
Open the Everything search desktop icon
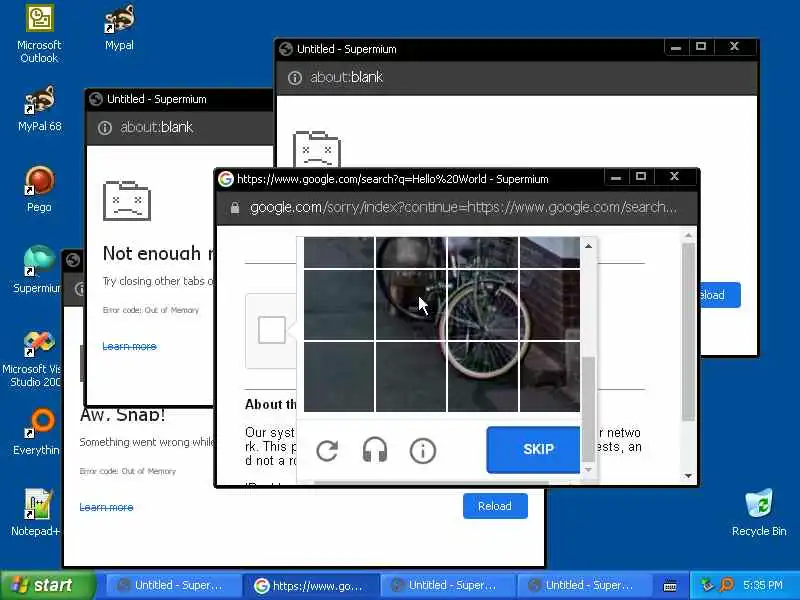tap(37, 432)
